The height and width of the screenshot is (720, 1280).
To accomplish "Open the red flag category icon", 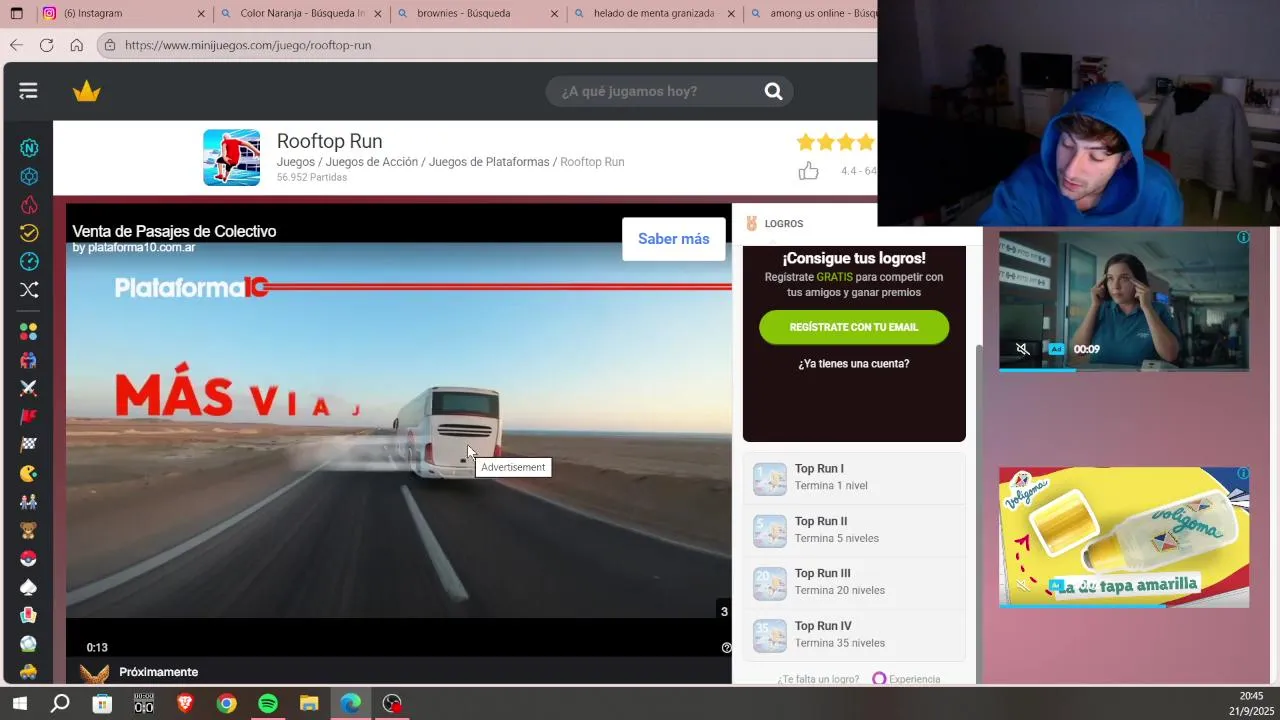I will point(29,416).
